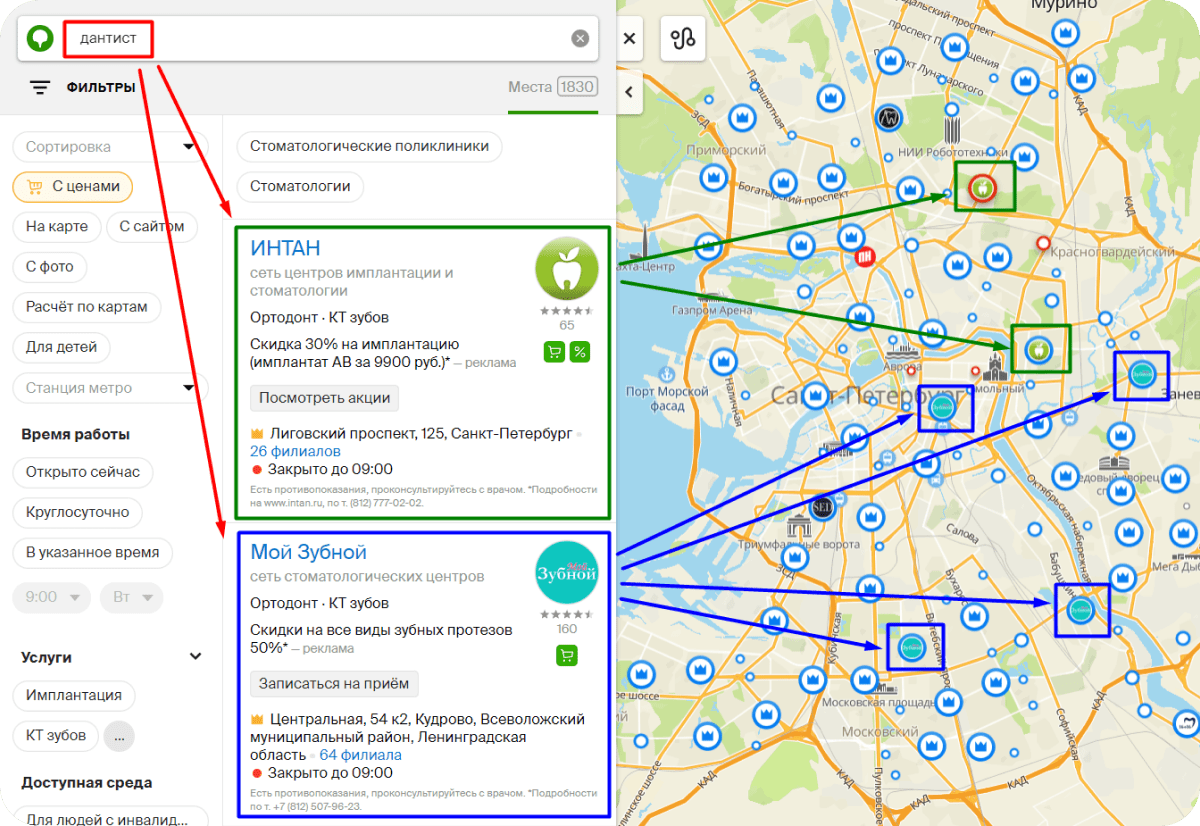Select ИНТАН map marker near Смольный
Image resolution: width=1200 pixels, height=826 pixels.
pyautogui.click(x=1039, y=350)
